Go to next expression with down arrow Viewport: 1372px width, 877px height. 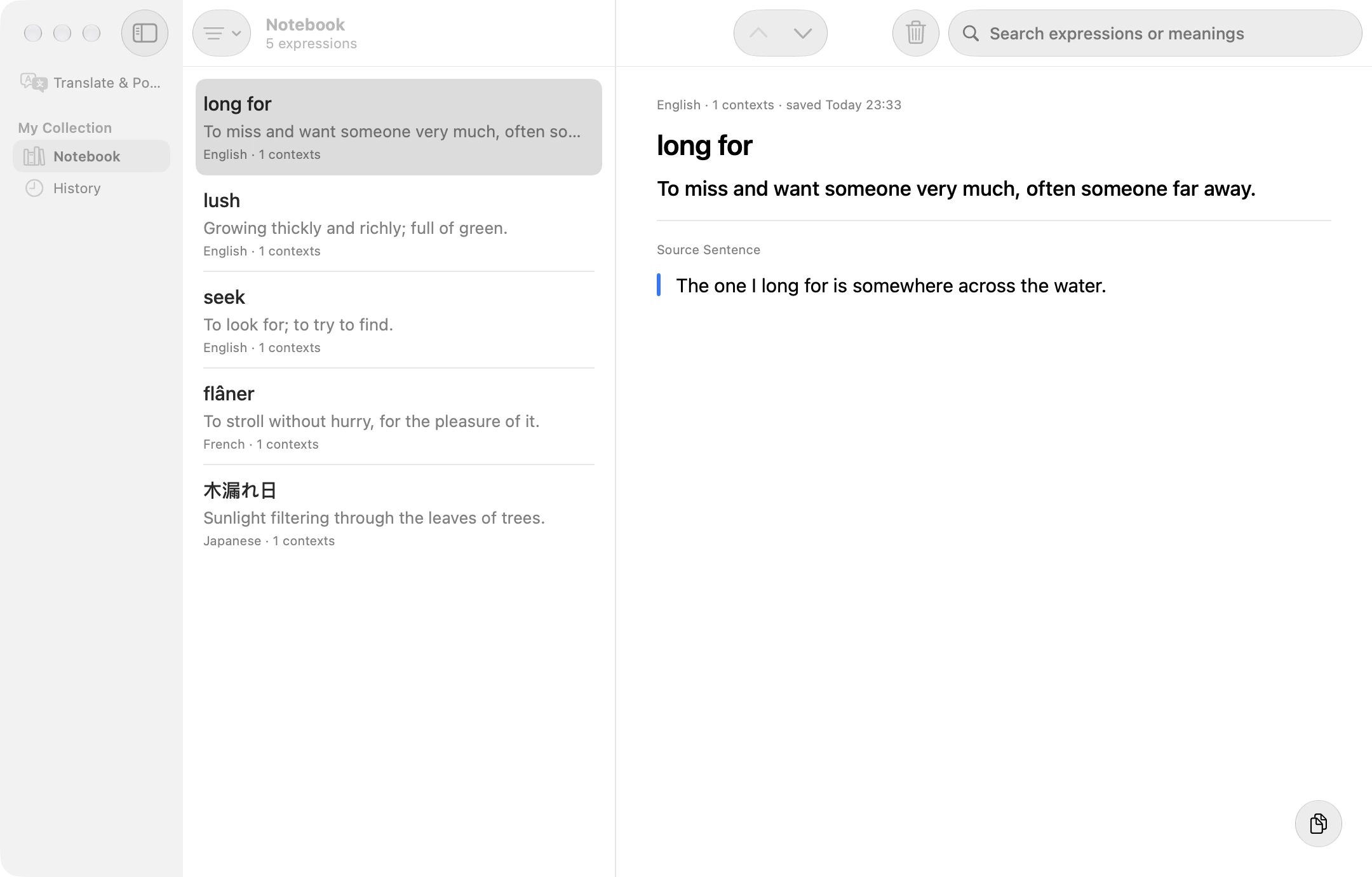point(803,33)
